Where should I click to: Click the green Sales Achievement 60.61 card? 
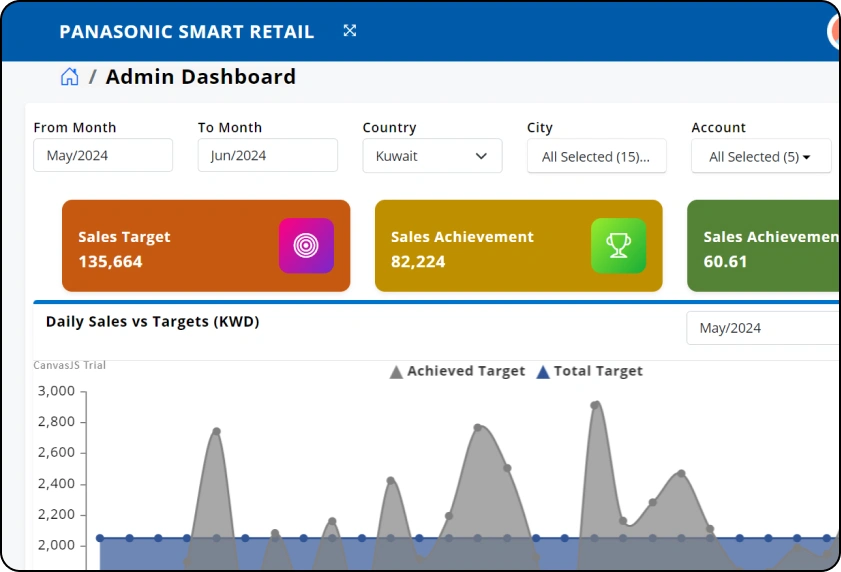(763, 246)
